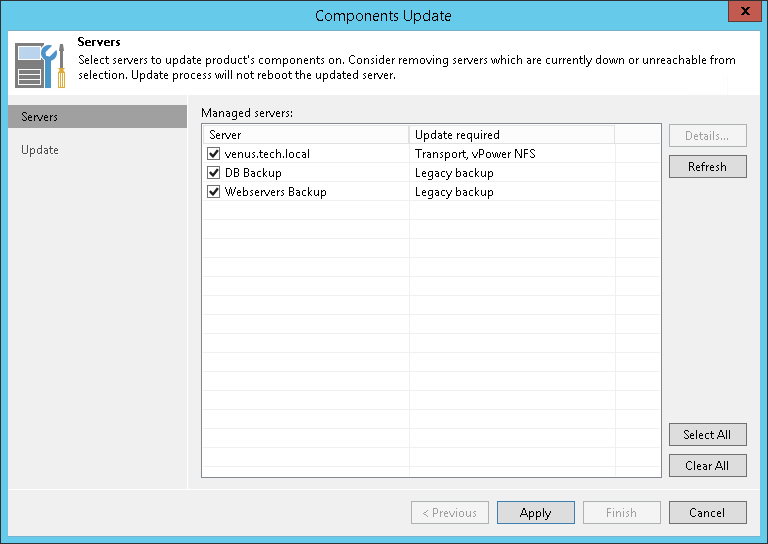Click the Finish button

point(622,513)
